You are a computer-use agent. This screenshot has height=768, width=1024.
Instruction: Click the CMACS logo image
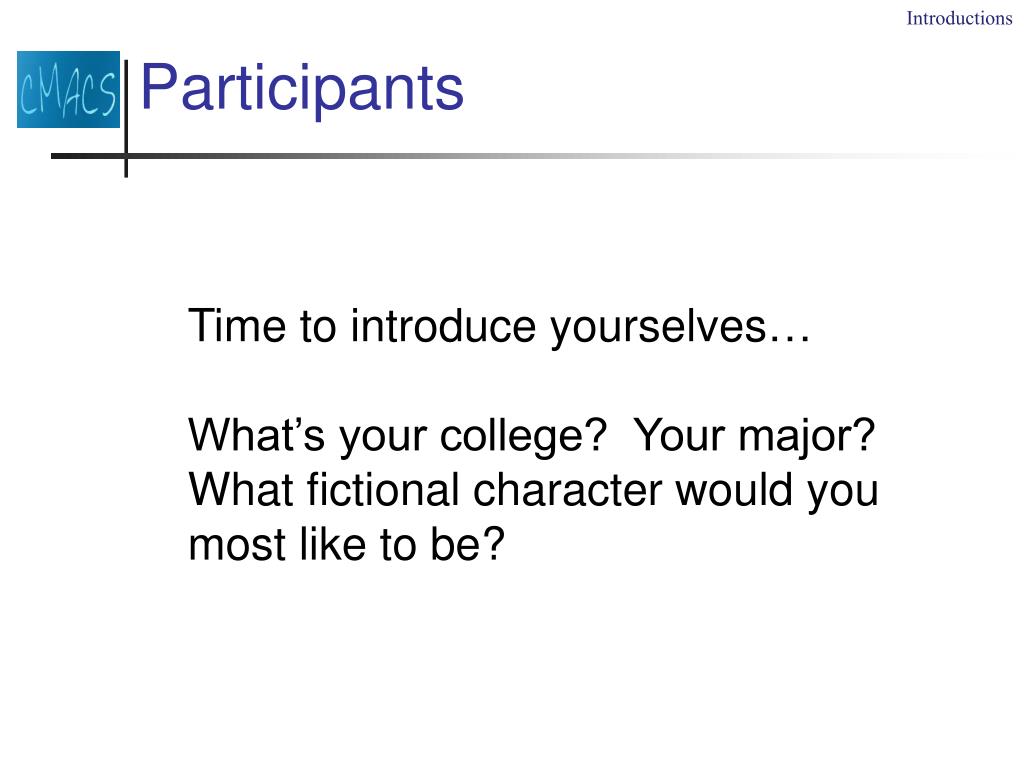69,89
